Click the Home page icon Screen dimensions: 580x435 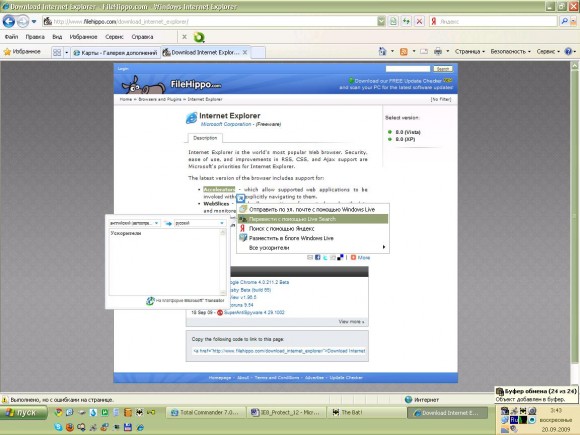pos(382,51)
